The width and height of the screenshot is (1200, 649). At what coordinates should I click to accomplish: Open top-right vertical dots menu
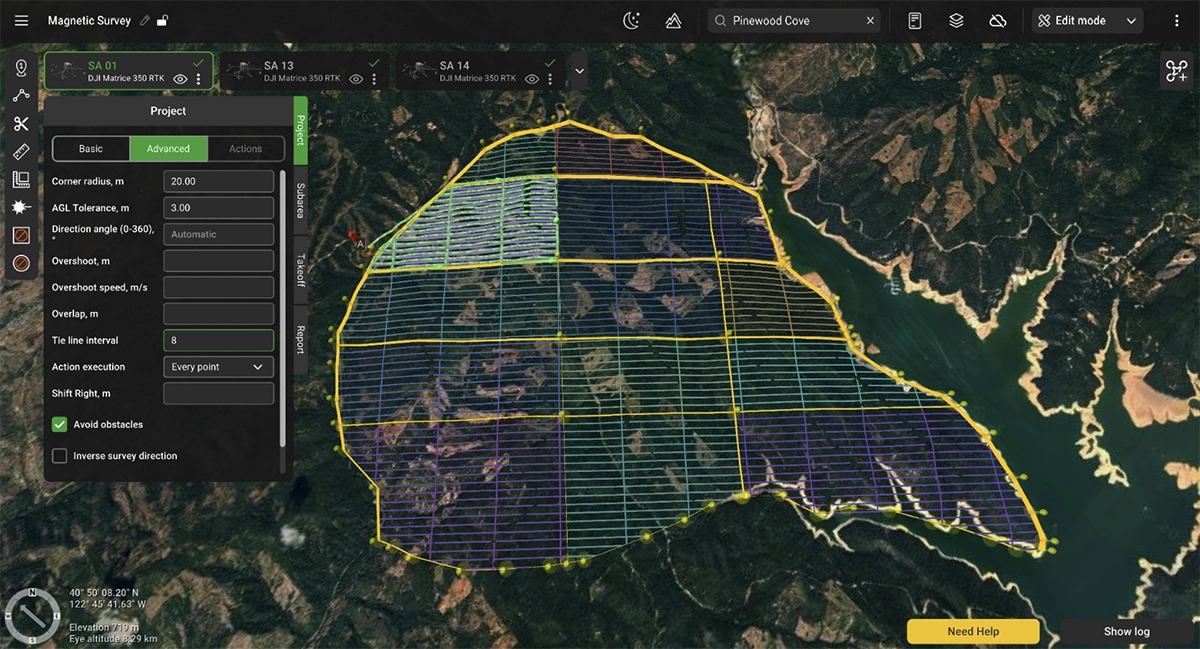(x=1177, y=20)
